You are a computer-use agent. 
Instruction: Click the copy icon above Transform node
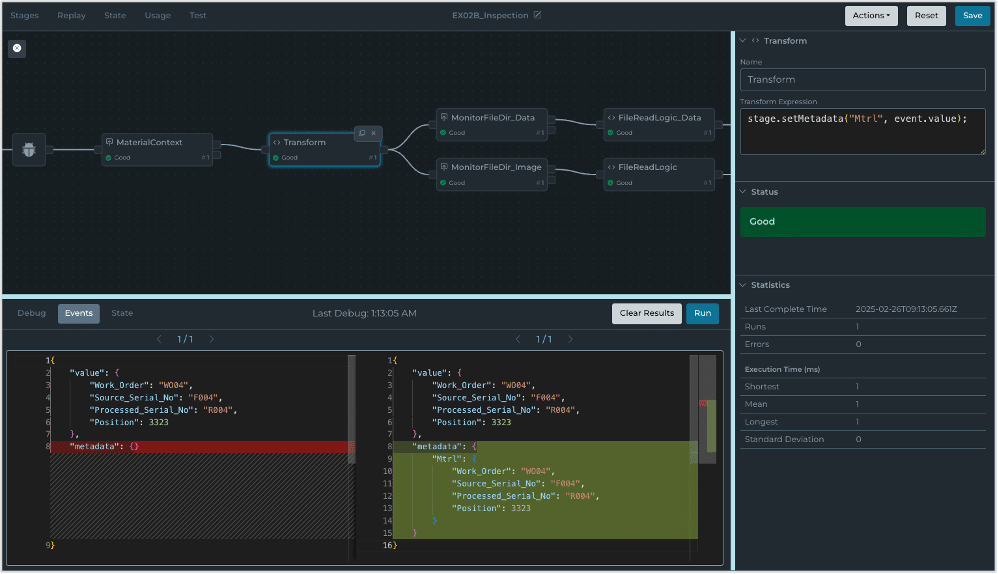tap(362, 133)
